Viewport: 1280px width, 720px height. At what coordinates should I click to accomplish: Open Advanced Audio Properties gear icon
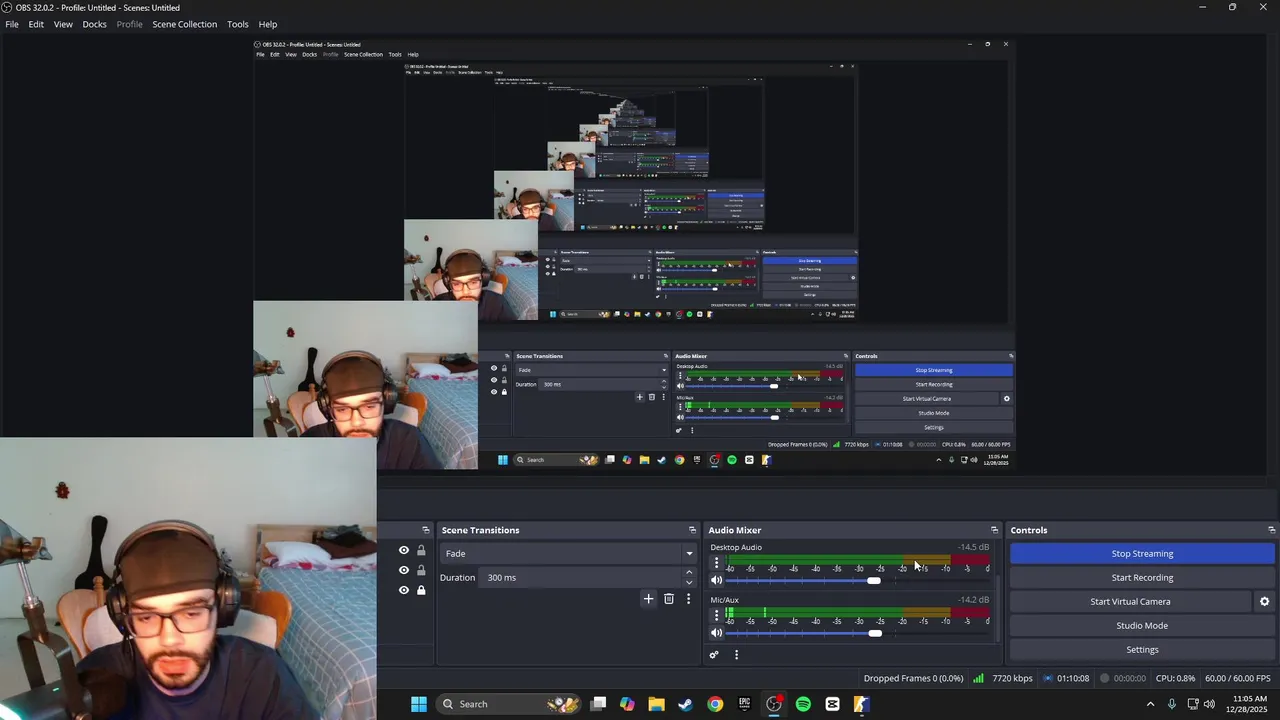pyautogui.click(x=714, y=655)
